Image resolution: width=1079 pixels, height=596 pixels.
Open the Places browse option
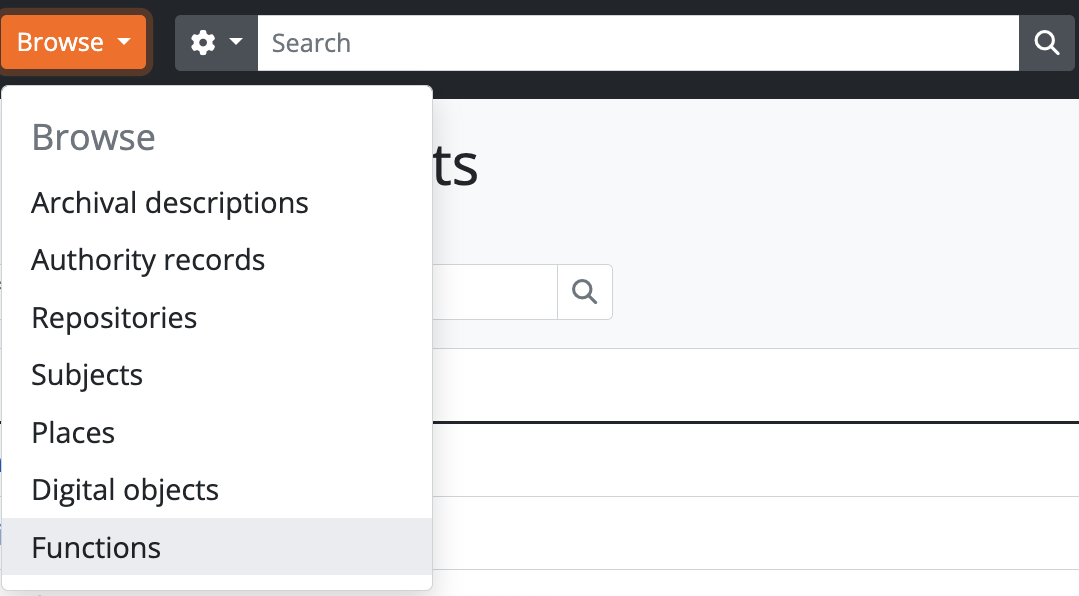point(73,433)
